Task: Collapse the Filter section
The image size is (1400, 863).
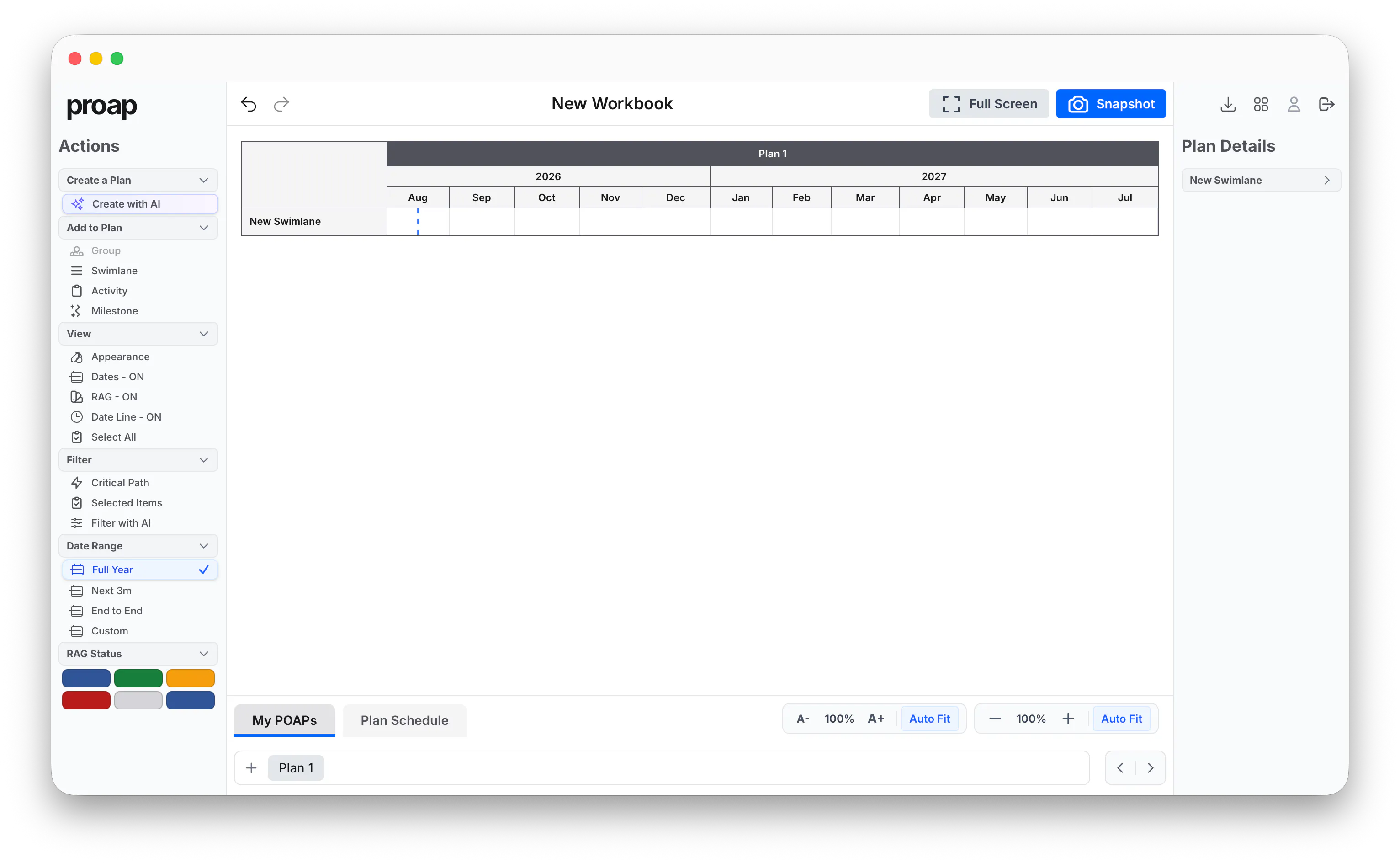Action: click(x=138, y=460)
